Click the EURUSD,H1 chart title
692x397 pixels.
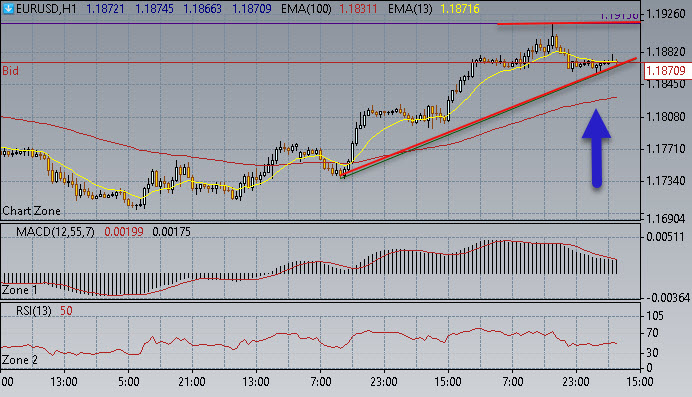pyautogui.click(x=46, y=9)
